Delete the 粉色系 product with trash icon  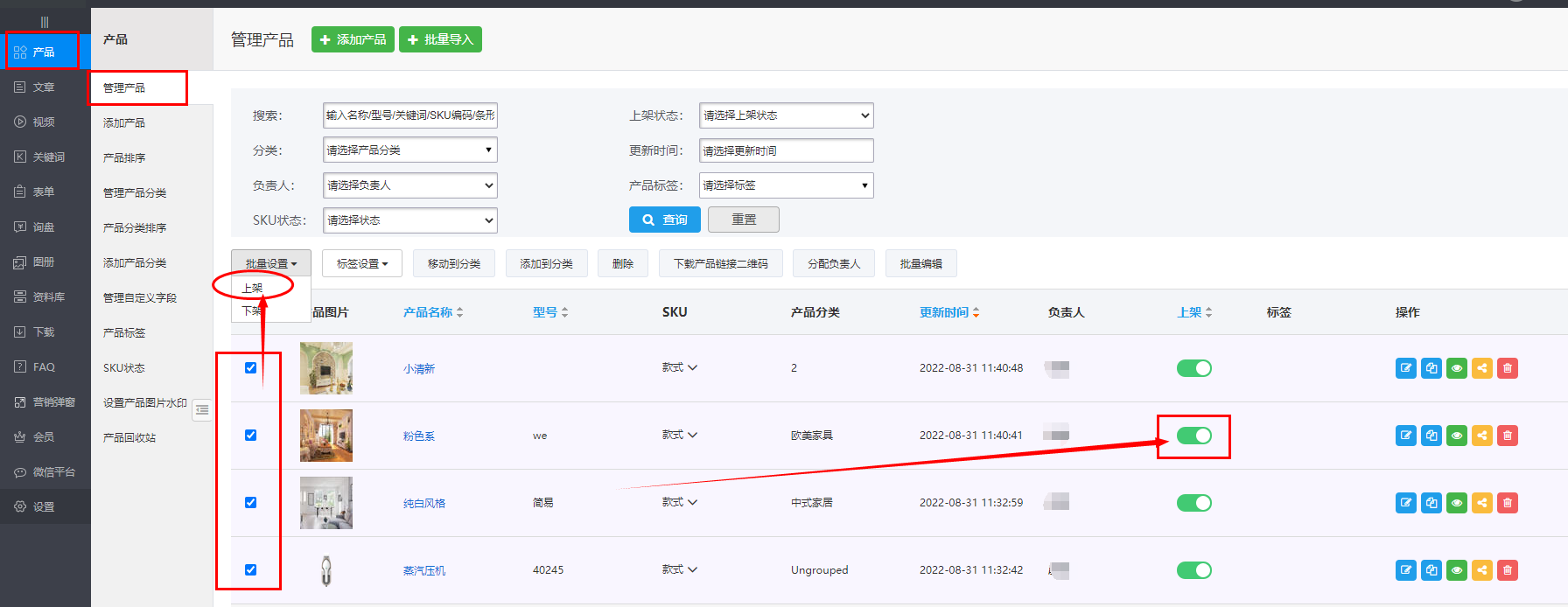[x=1508, y=436]
